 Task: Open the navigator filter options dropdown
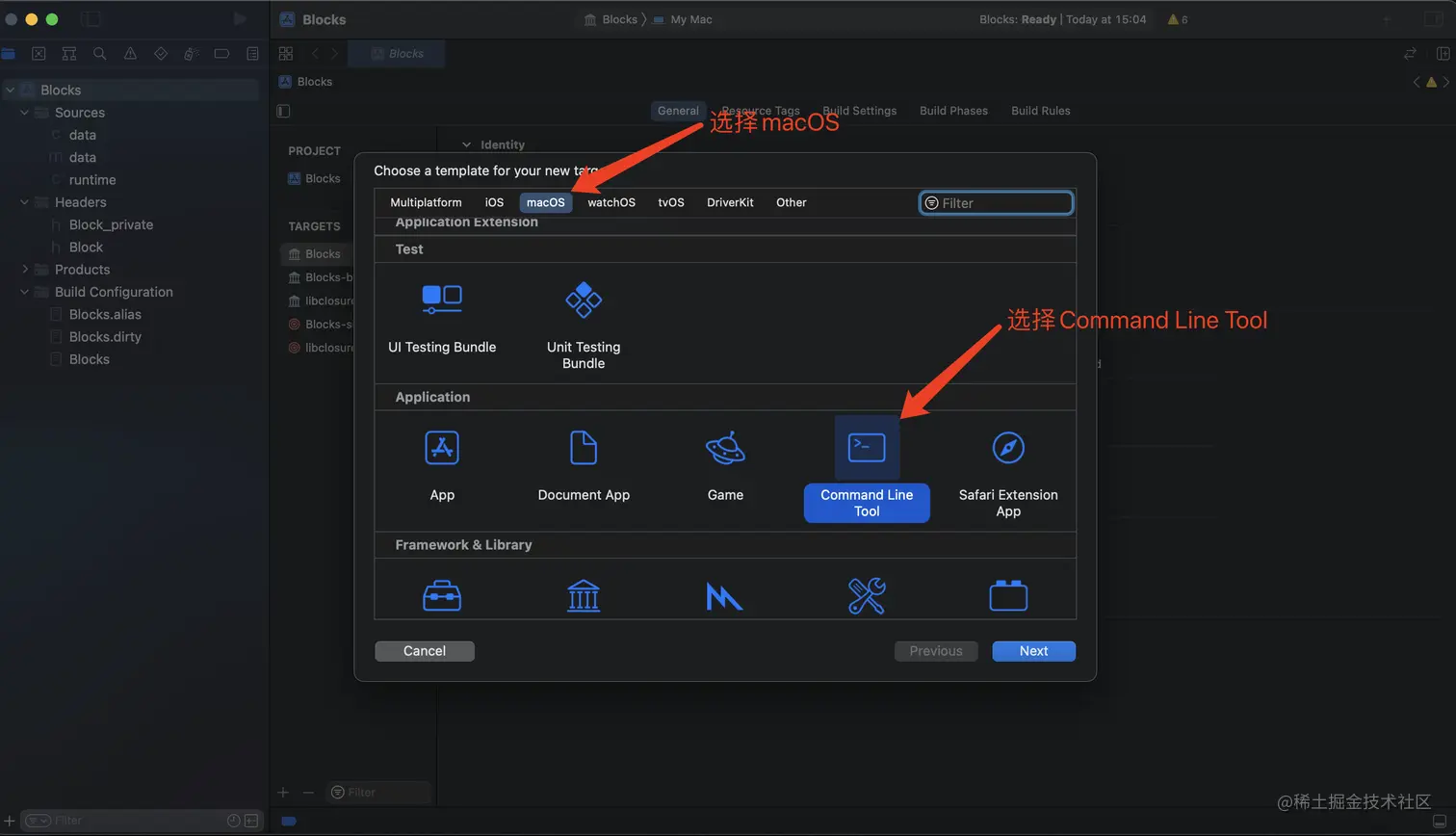click(x=38, y=821)
